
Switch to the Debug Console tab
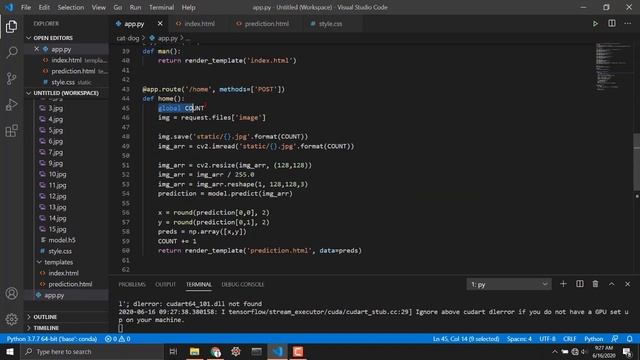pos(242,284)
